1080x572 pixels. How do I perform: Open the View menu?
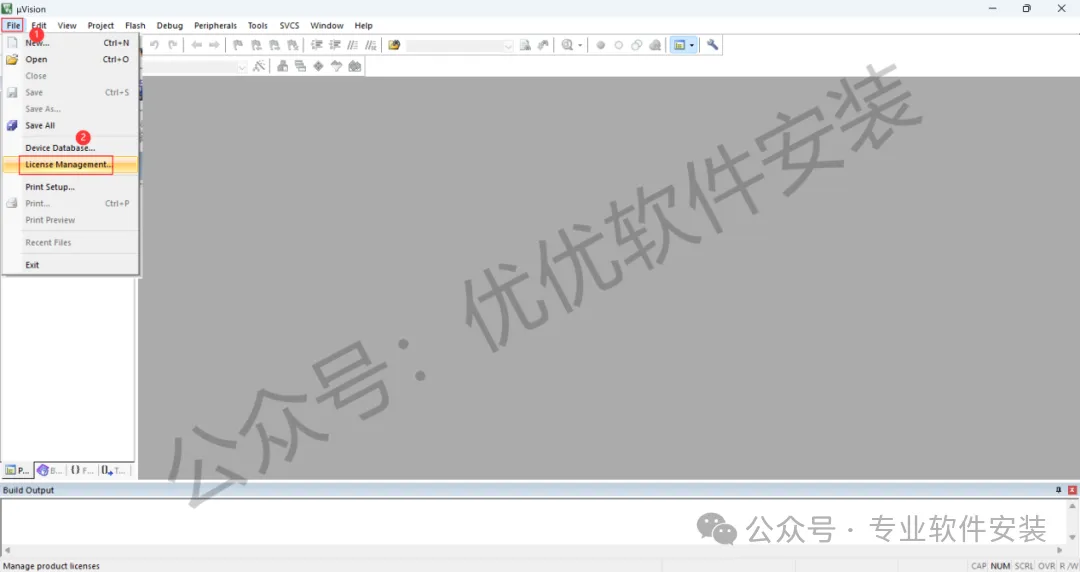(67, 25)
